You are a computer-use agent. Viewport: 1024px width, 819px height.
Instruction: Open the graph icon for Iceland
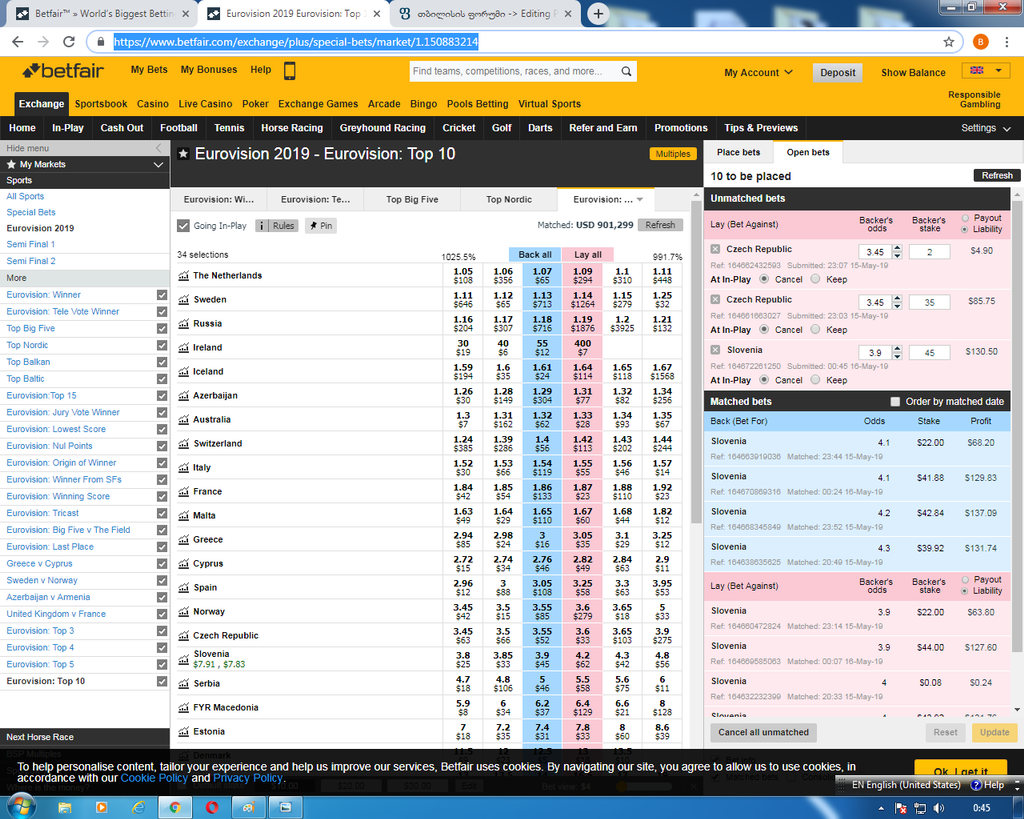tap(184, 372)
